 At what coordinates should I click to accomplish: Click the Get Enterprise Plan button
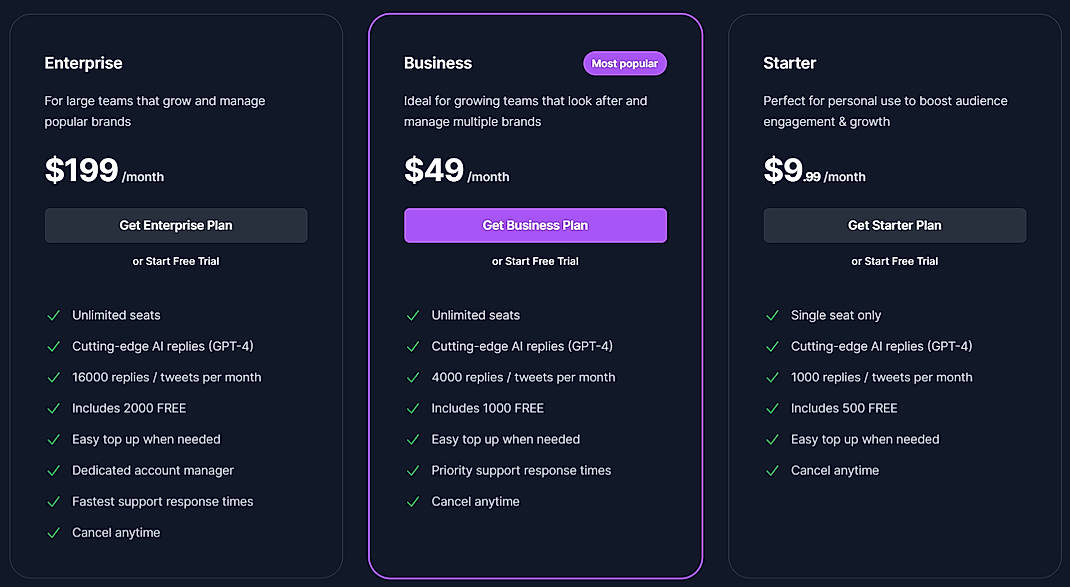click(175, 225)
